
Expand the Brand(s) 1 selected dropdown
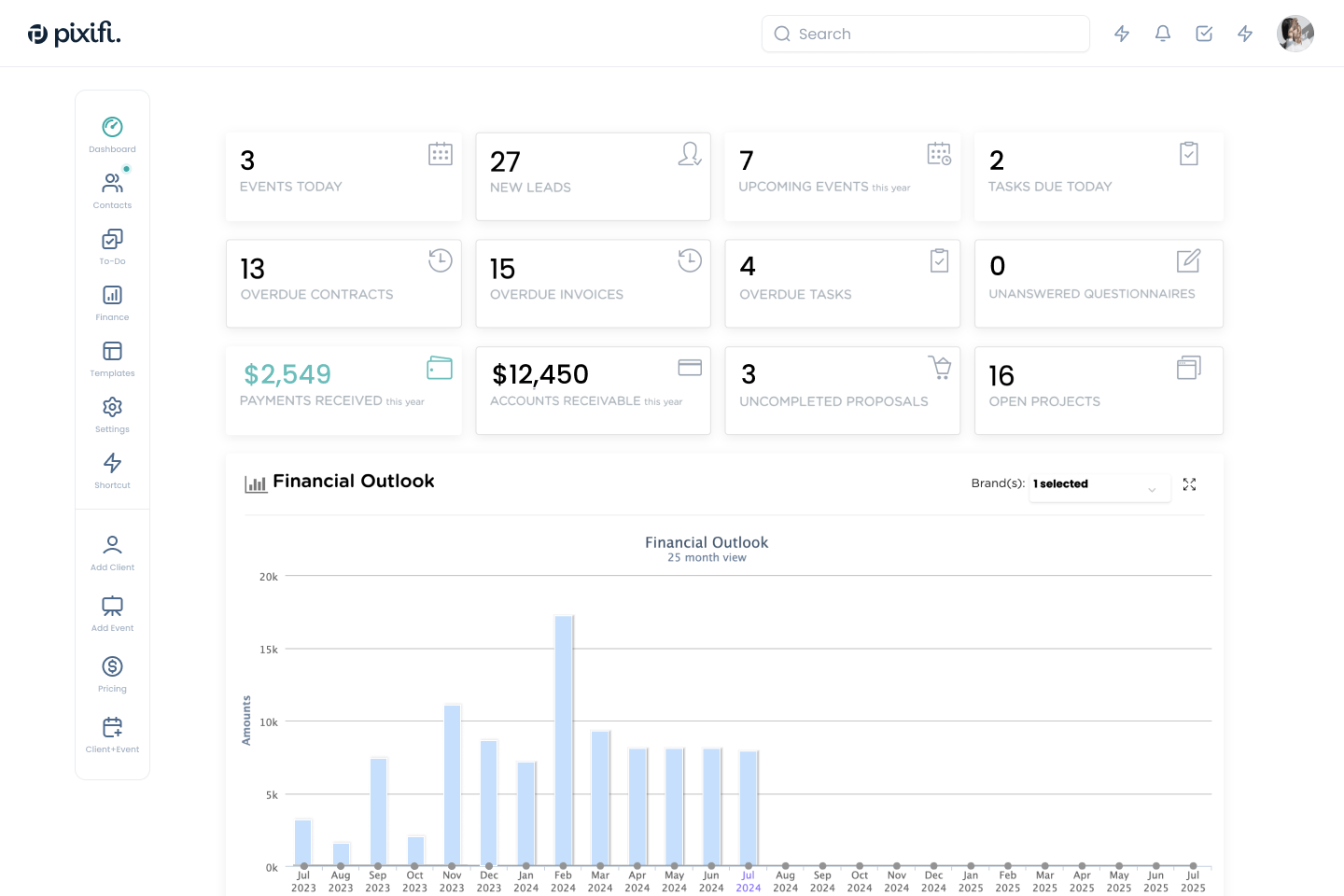[x=1099, y=484]
